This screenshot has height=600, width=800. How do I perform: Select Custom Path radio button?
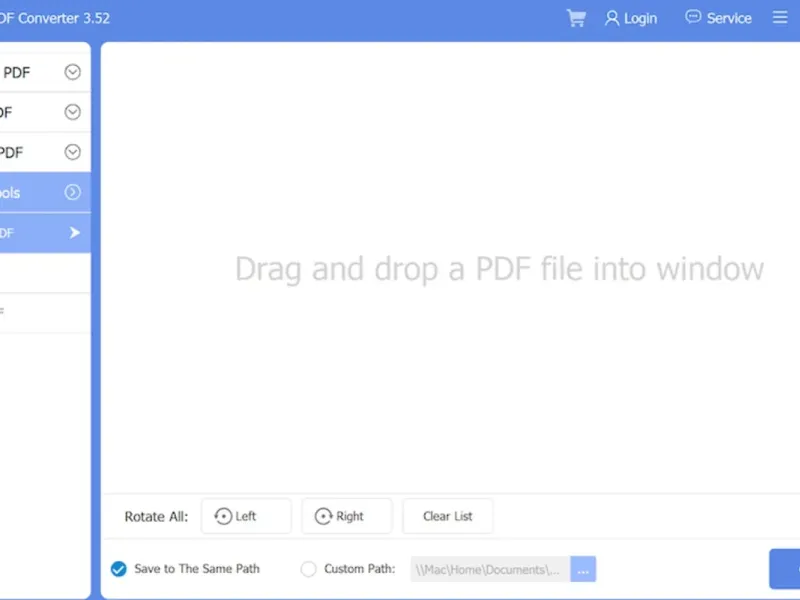tap(308, 569)
